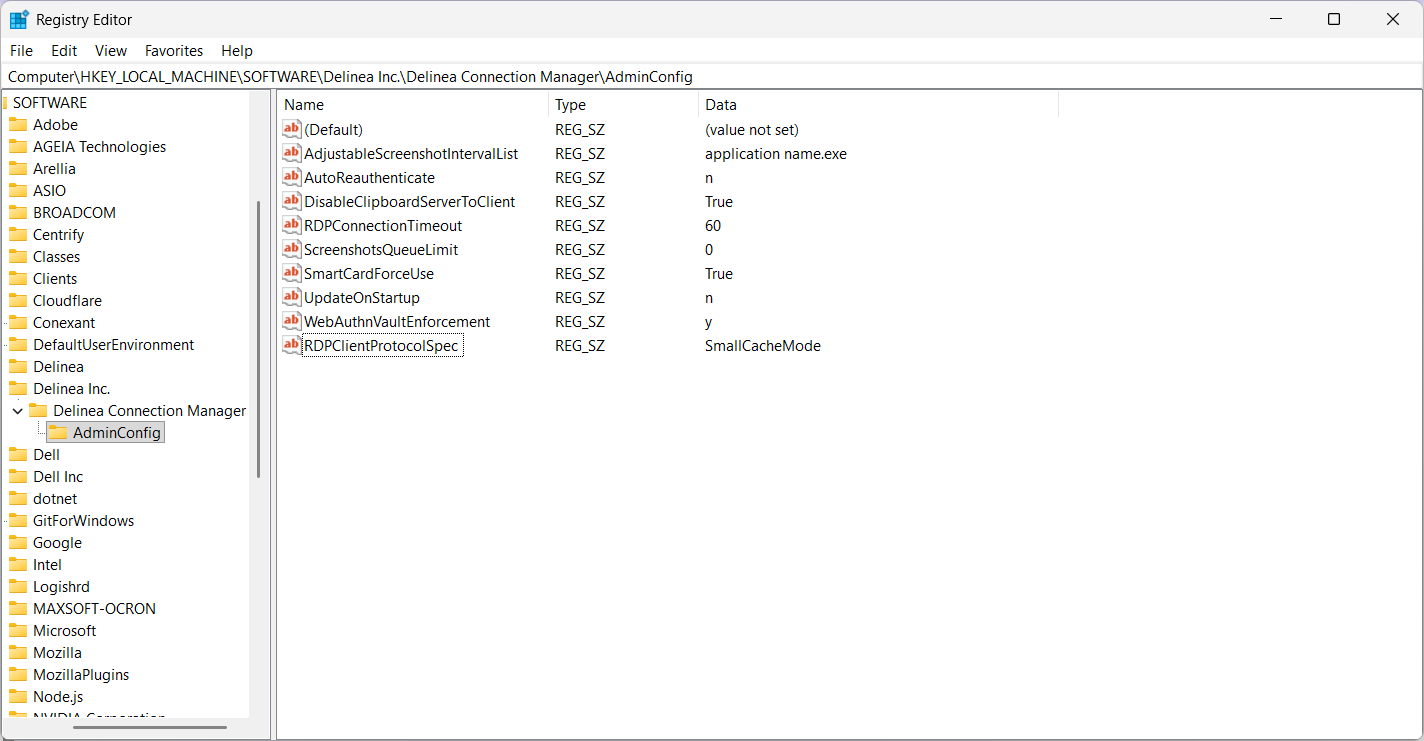1424x741 pixels.
Task: Click the Registry Editor app icon in title bar
Action: point(19,19)
